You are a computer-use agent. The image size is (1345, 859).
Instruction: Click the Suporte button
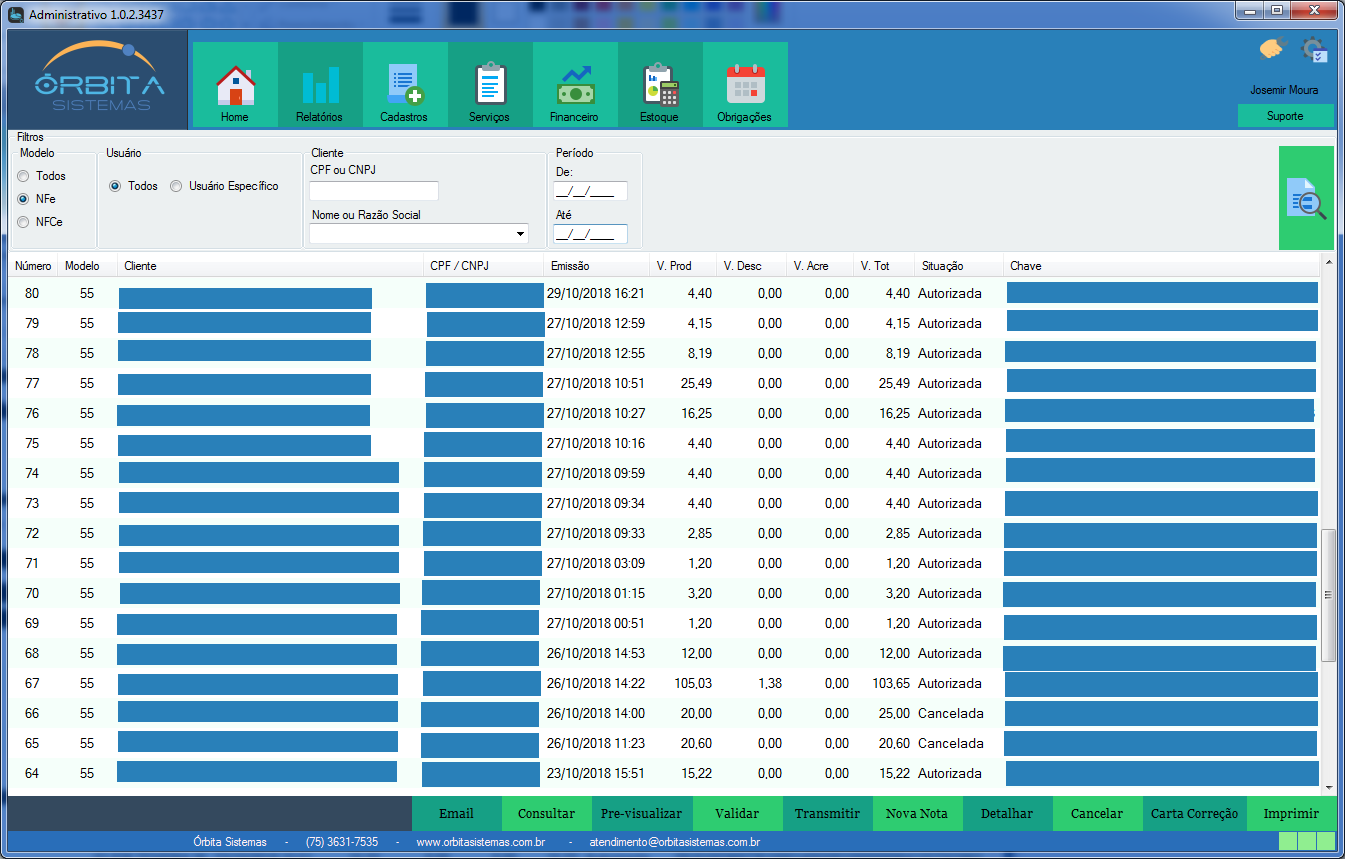pyautogui.click(x=1285, y=116)
